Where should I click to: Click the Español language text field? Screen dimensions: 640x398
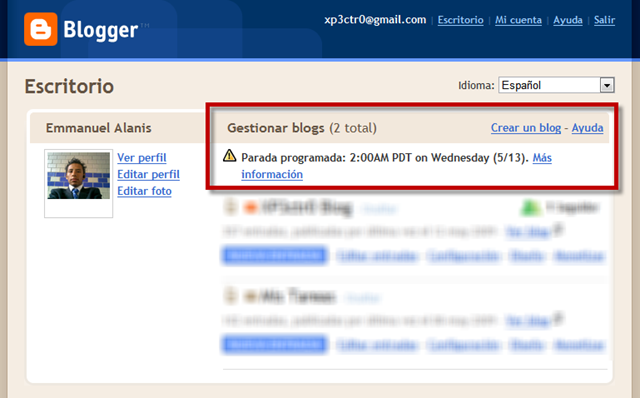[549, 85]
